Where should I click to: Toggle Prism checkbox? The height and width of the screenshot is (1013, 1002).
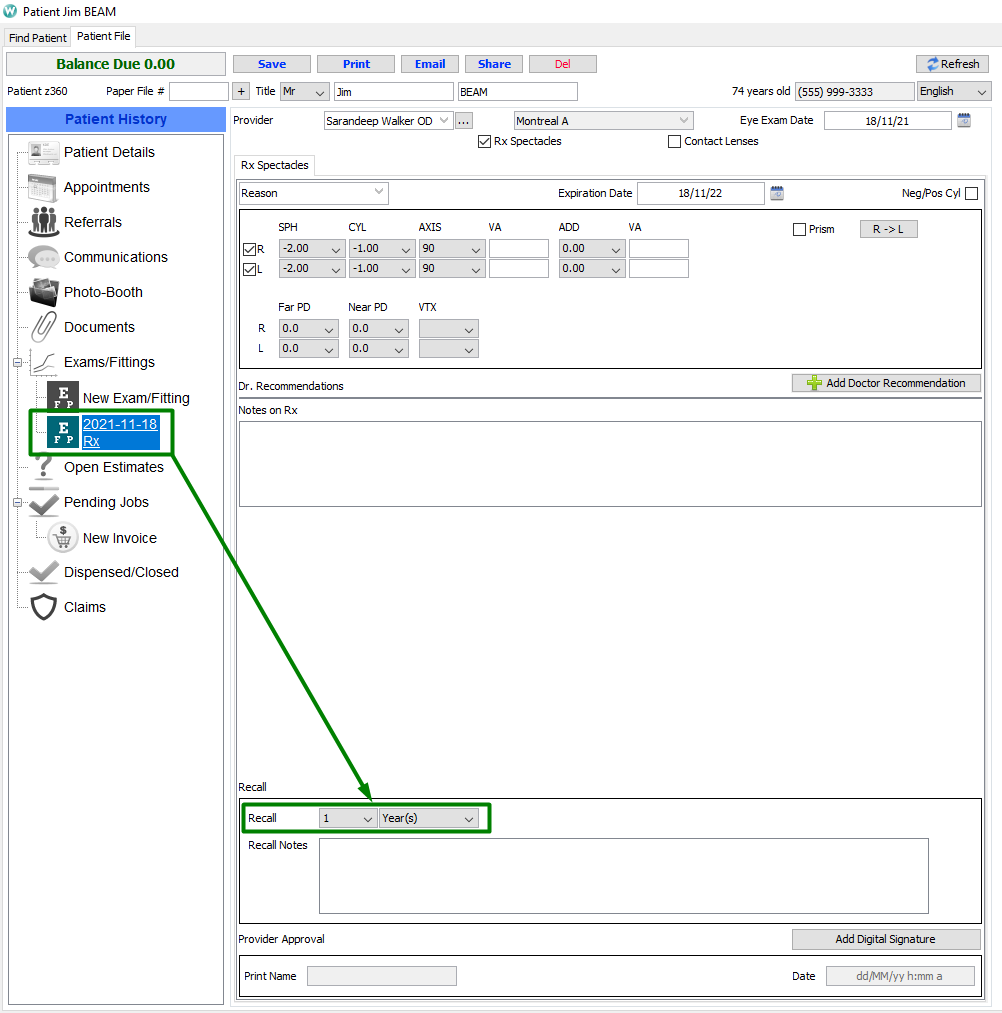799,229
